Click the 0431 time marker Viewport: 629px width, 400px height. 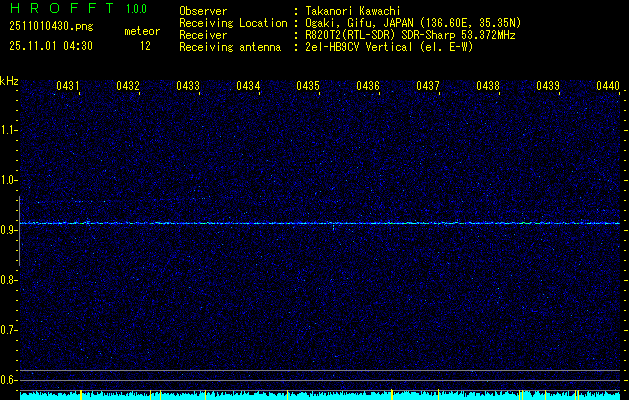[68, 87]
